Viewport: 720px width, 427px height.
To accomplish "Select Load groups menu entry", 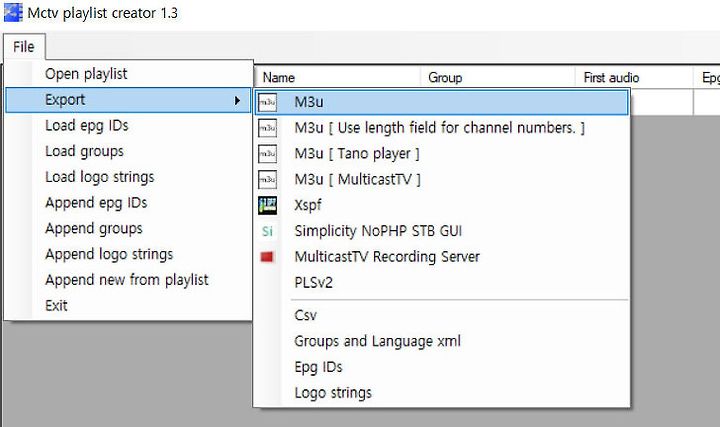I will 129,151.
